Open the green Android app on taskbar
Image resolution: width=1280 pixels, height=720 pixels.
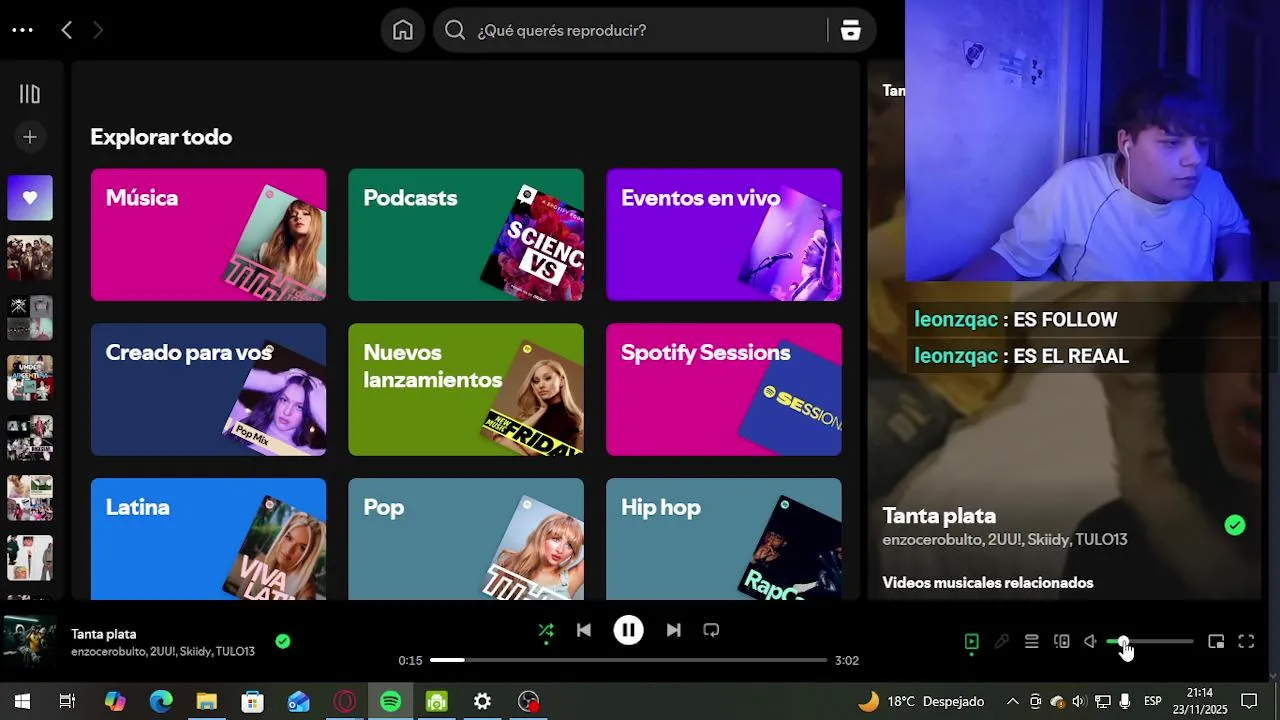pos(437,702)
